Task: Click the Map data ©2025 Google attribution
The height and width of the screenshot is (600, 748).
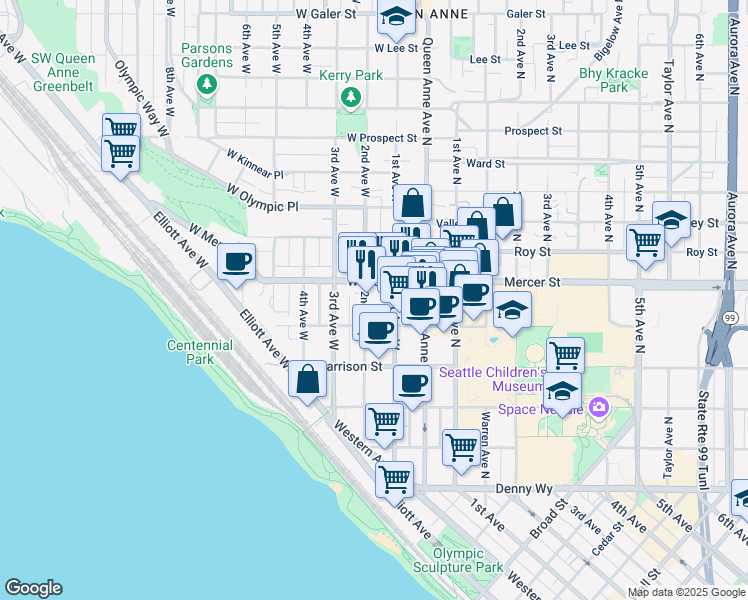Action: [686, 592]
